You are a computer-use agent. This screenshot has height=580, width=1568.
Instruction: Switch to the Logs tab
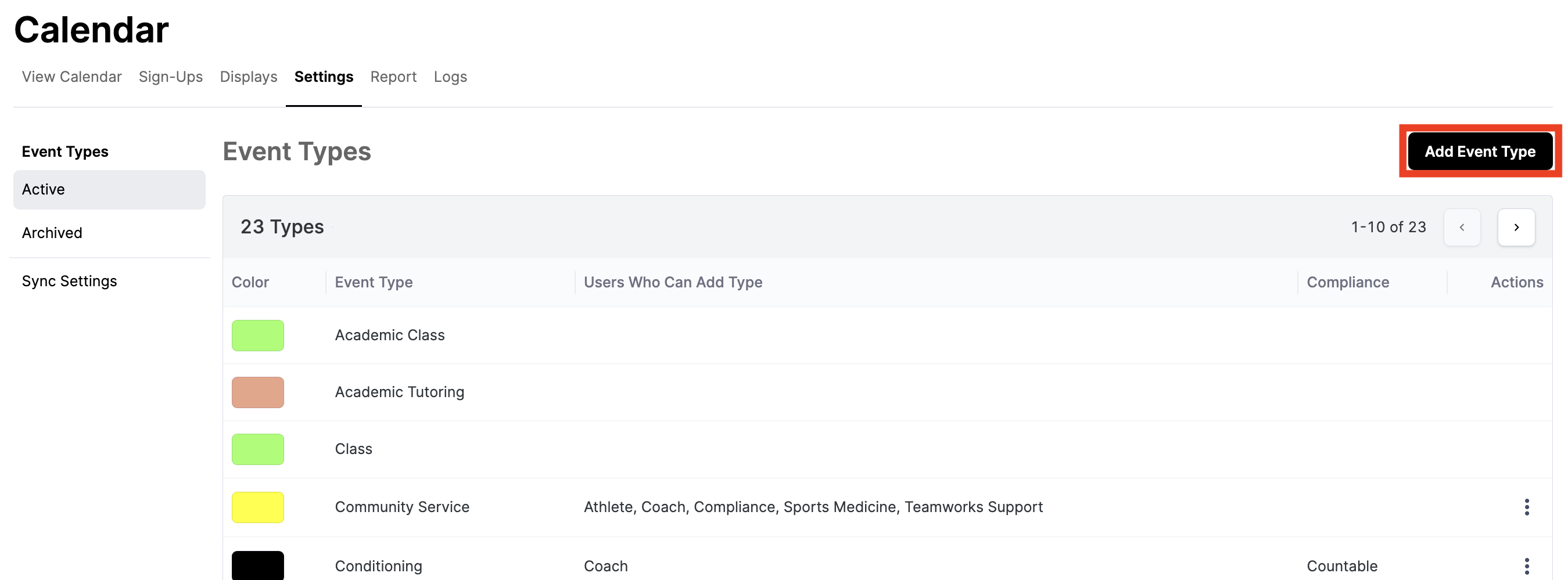coord(450,77)
